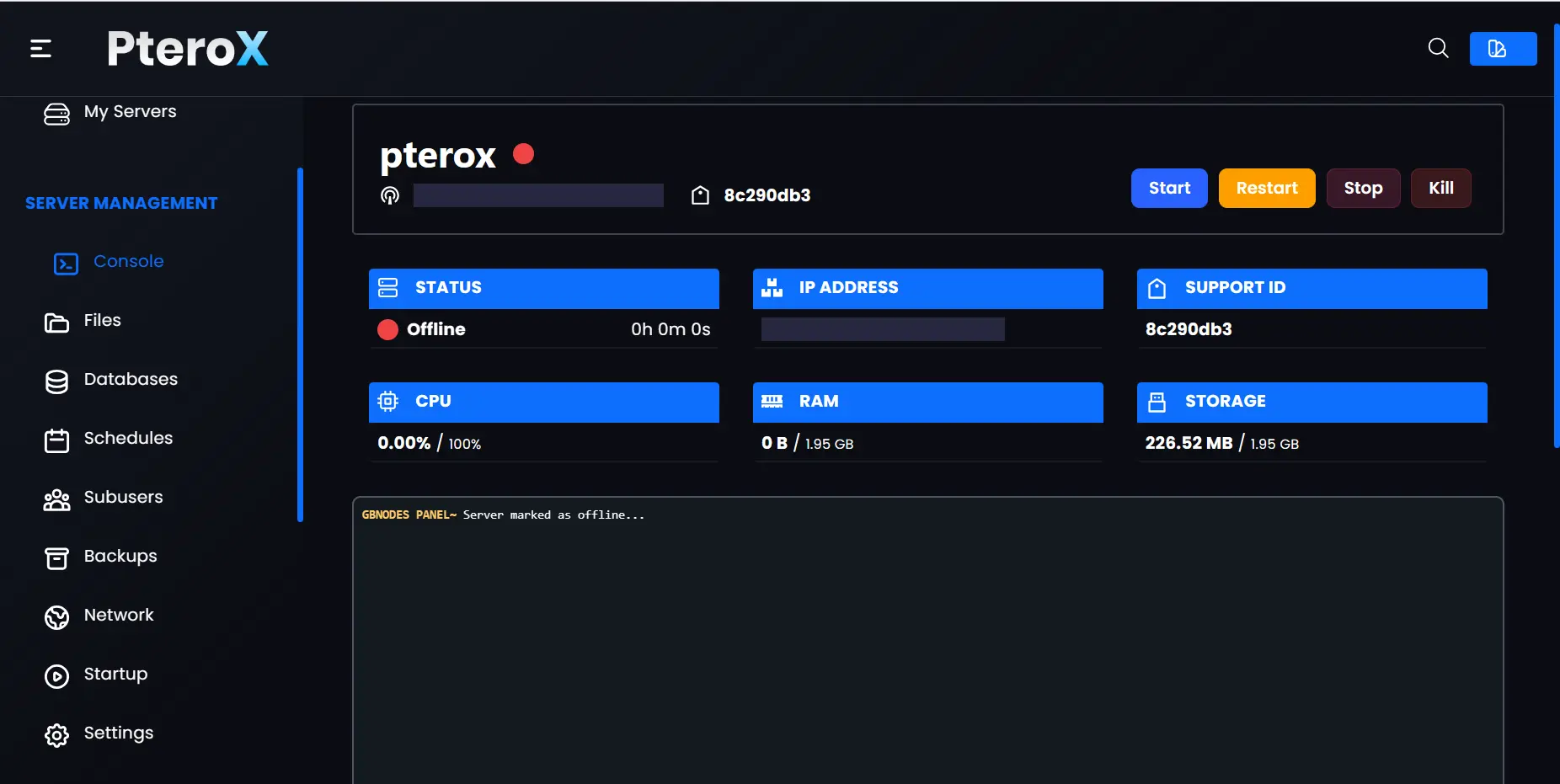Click the sidebar vertical scrollbar
Screen dimensions: 1560x784
300,345
